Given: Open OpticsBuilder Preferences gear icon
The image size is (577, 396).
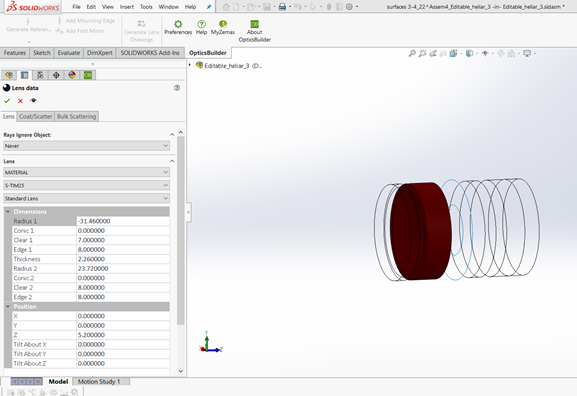Looking at the screenshot, I should coord(178,24).
